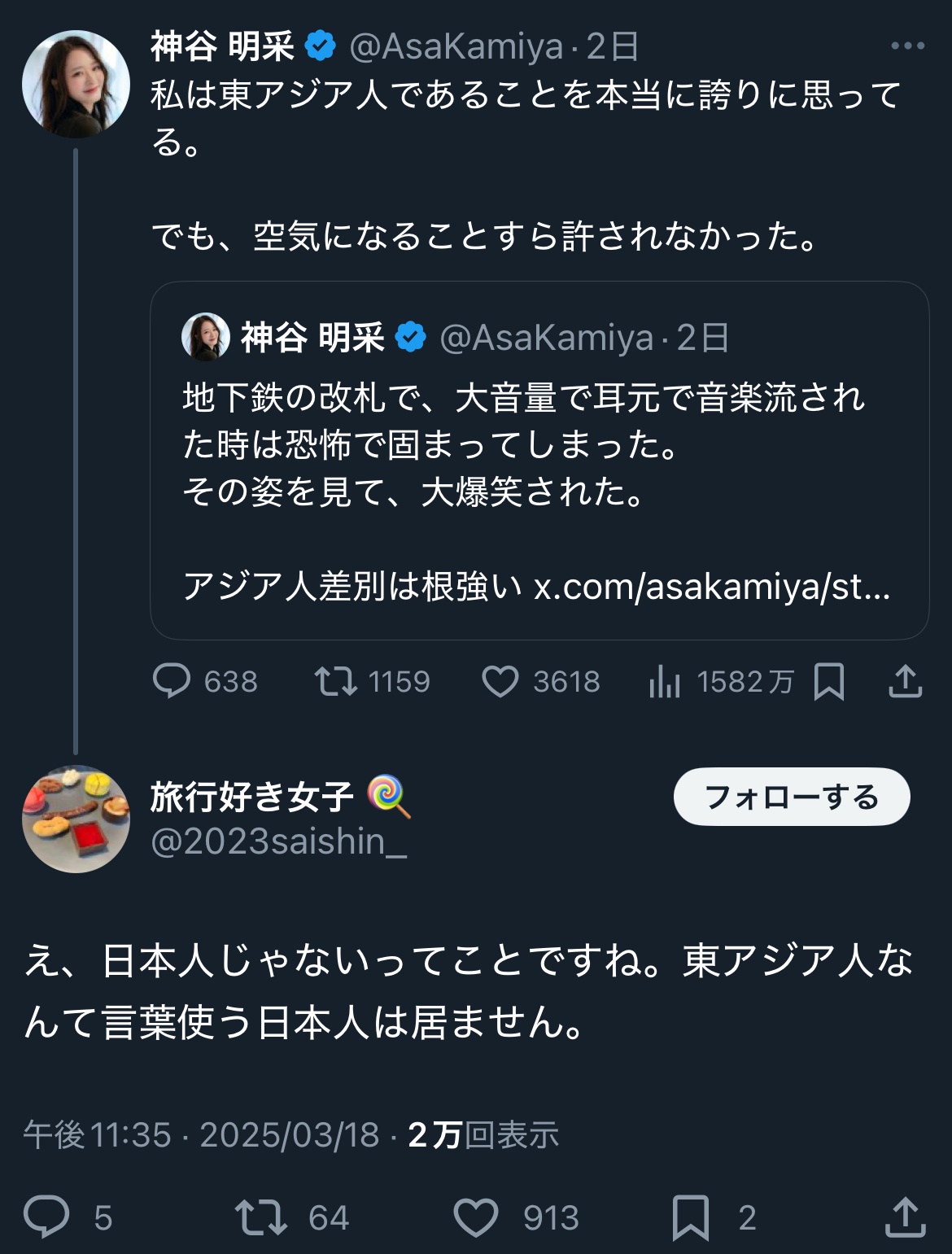Open the @2023saishin_ handle link
This screenshot has height=1254, width=952.
click(279, 841)
